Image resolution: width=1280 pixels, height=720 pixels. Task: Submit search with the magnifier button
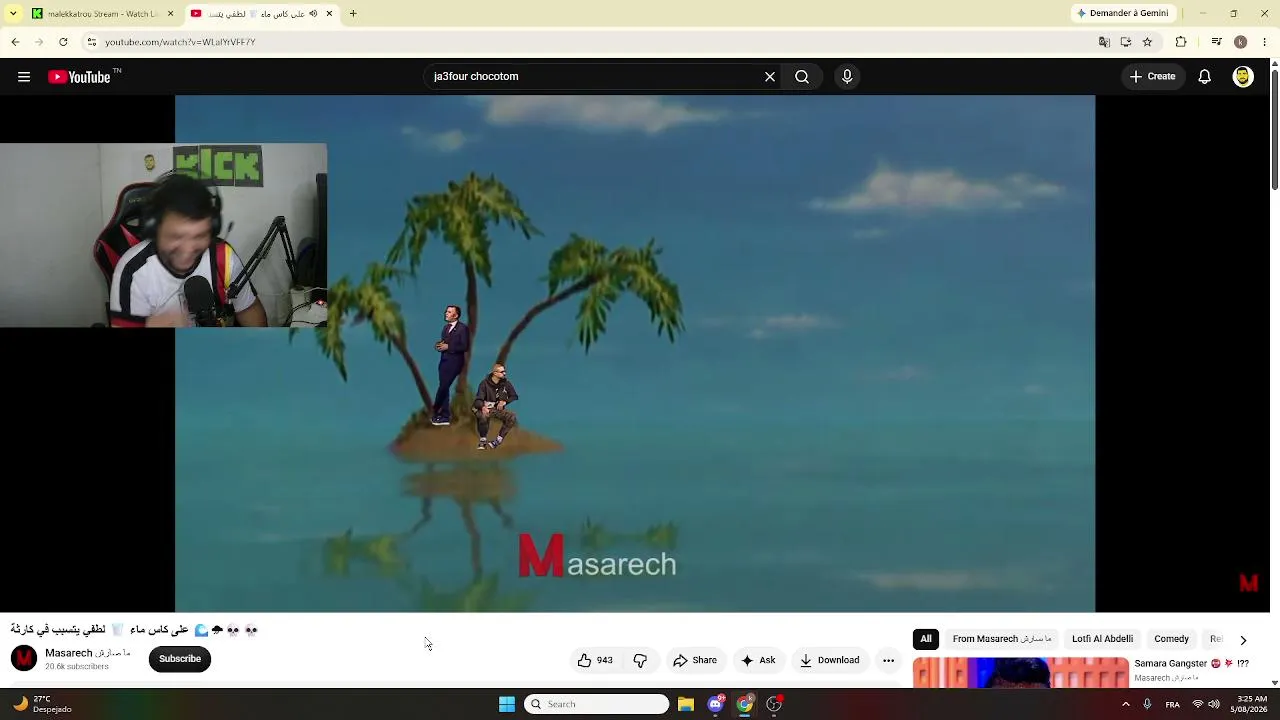[x=802, y=77]
